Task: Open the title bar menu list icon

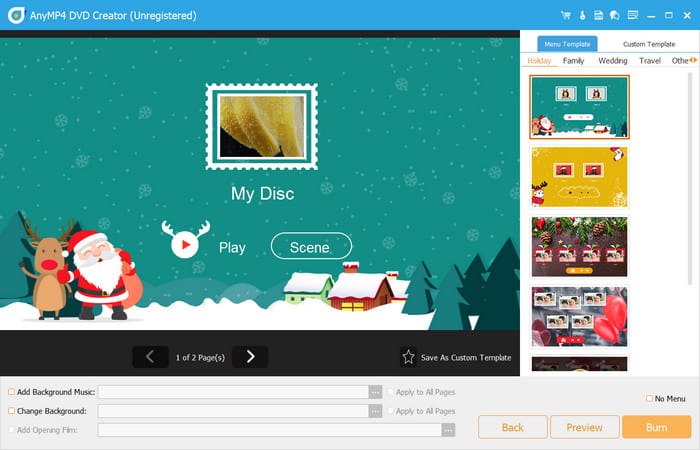Action: pos(633,16)
